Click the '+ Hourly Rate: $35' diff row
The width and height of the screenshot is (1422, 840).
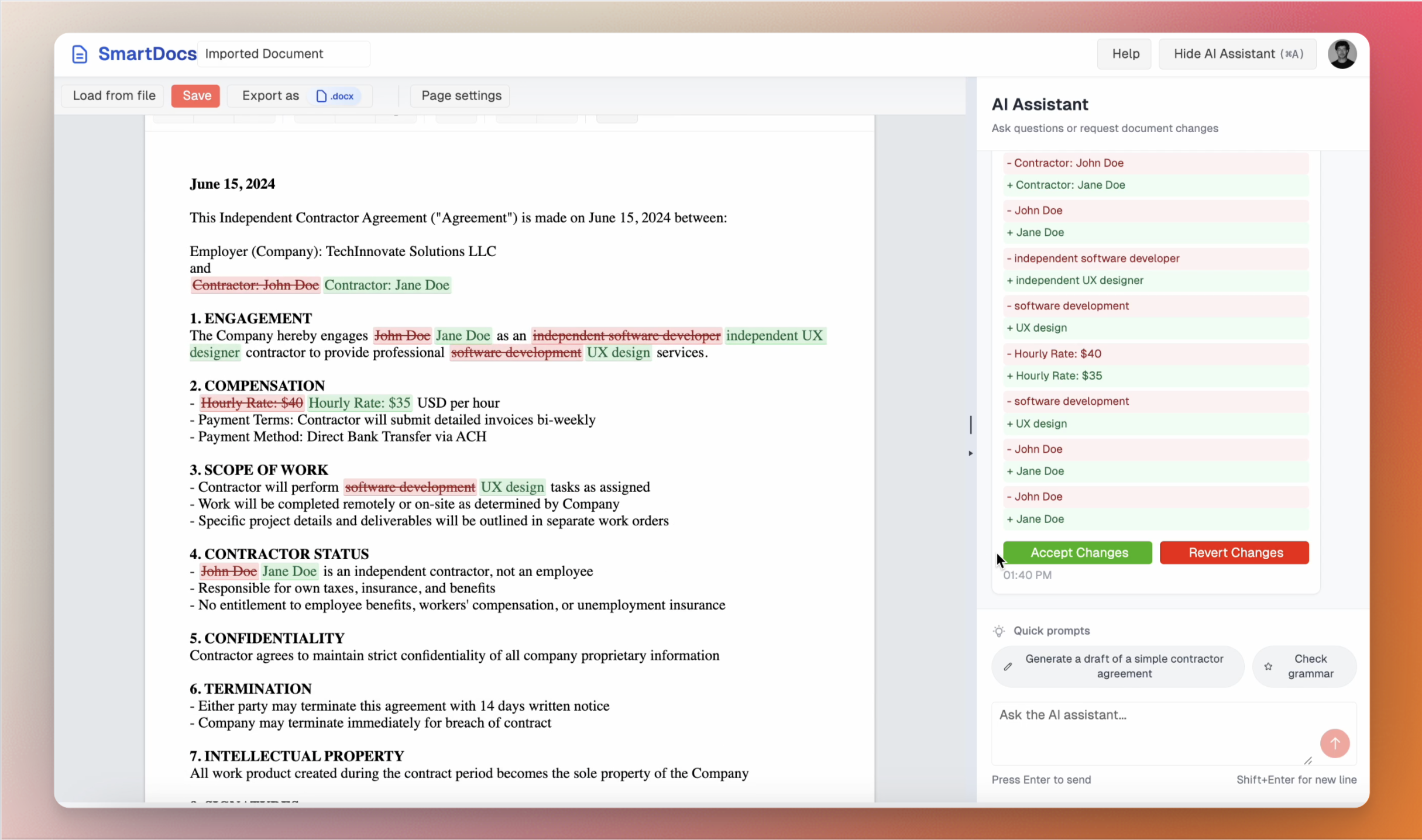pyautogui.click(x=1156, y=376)
